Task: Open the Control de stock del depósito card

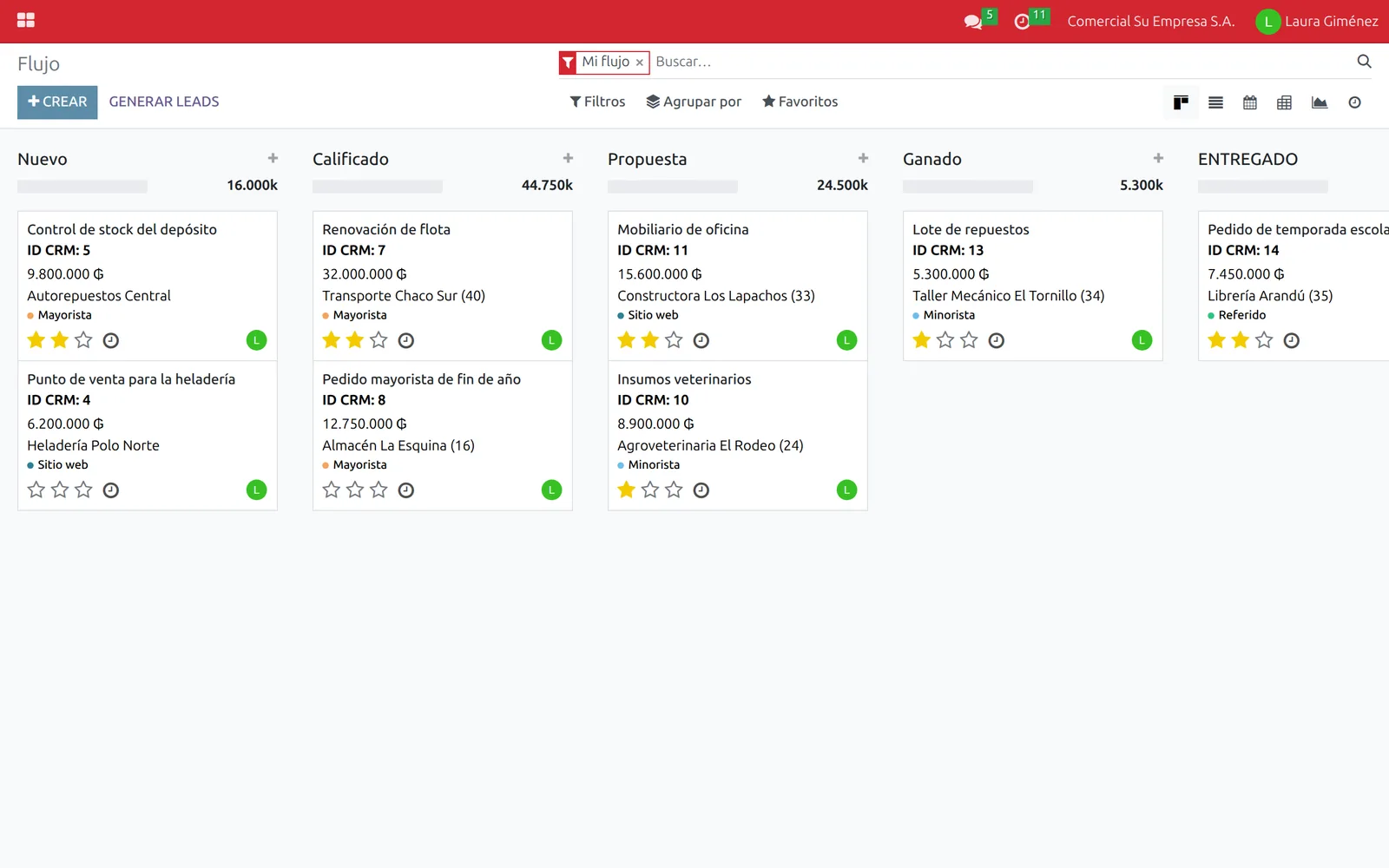Action: click(x=148, y=286)
